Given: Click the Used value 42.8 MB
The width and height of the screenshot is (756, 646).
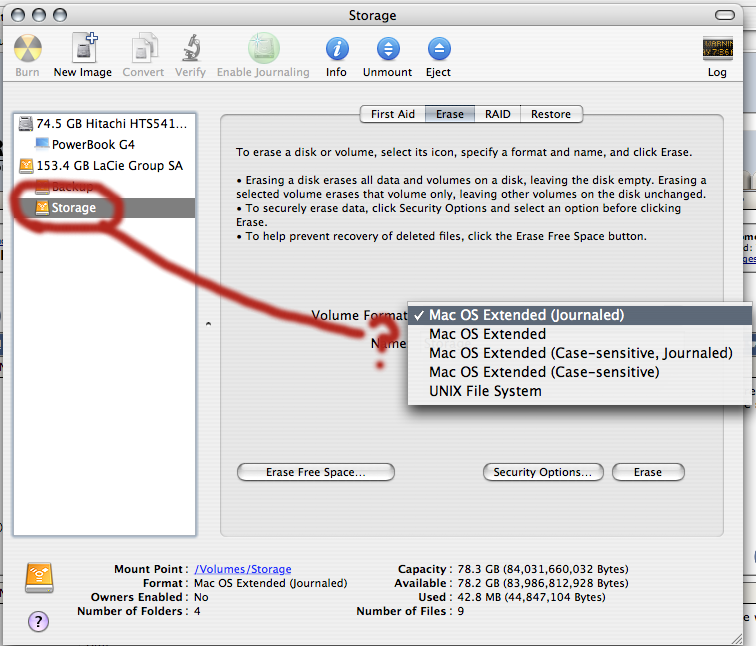Looking at the screenshot, I should pos(531,597).
